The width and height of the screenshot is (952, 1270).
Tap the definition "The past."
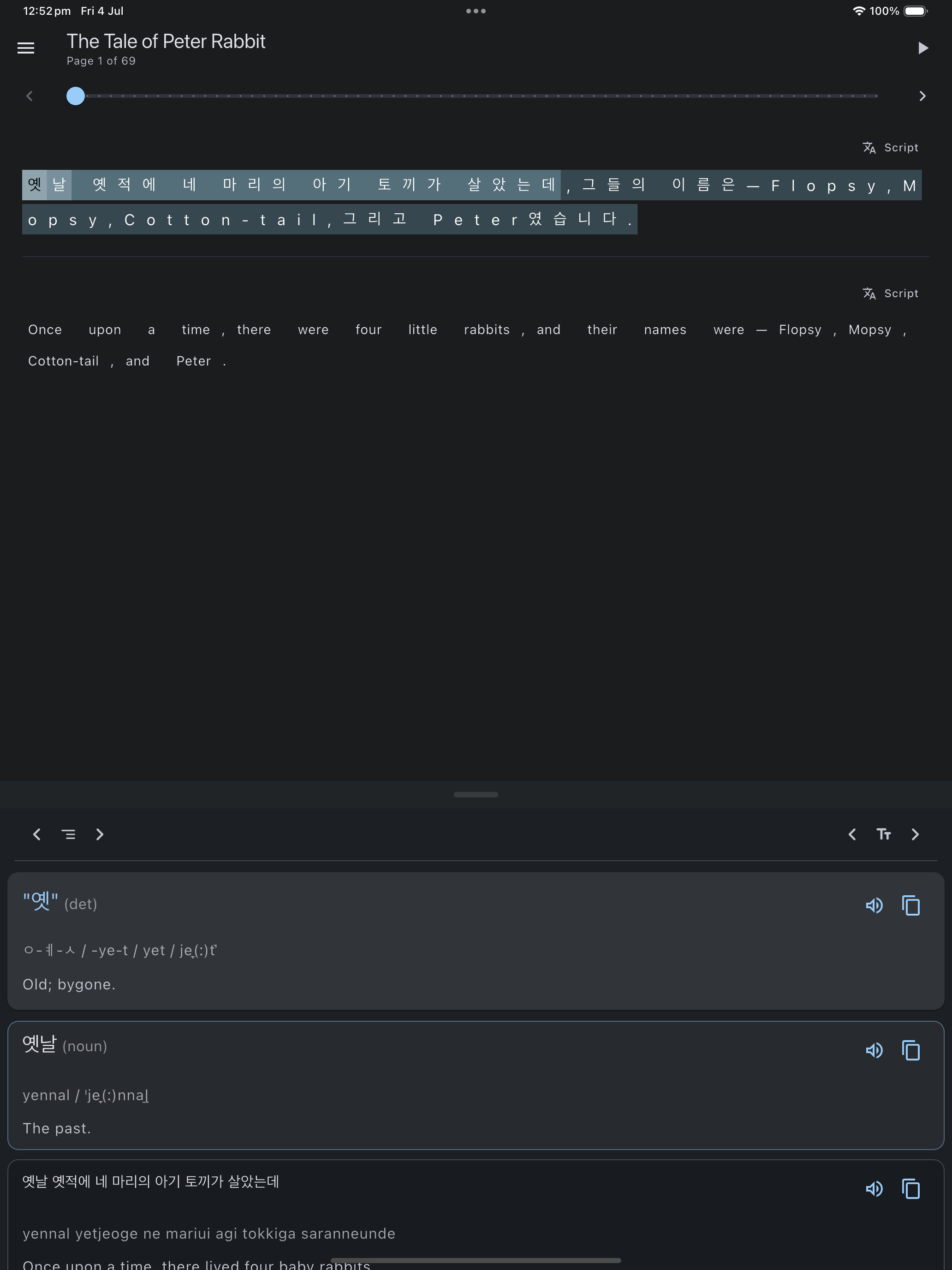[57, 1128]
